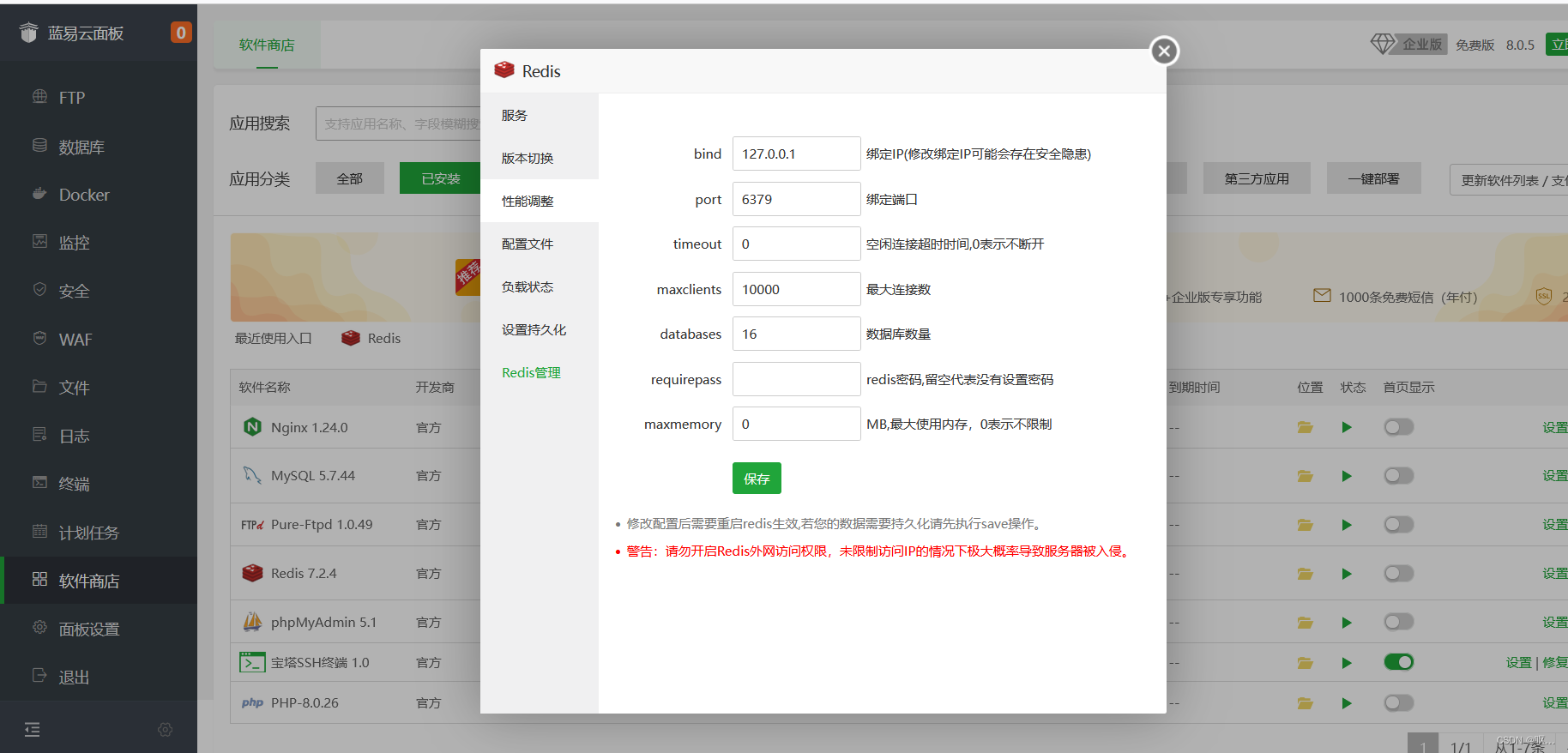Filter apps by 全部 category

coord(349,178)
